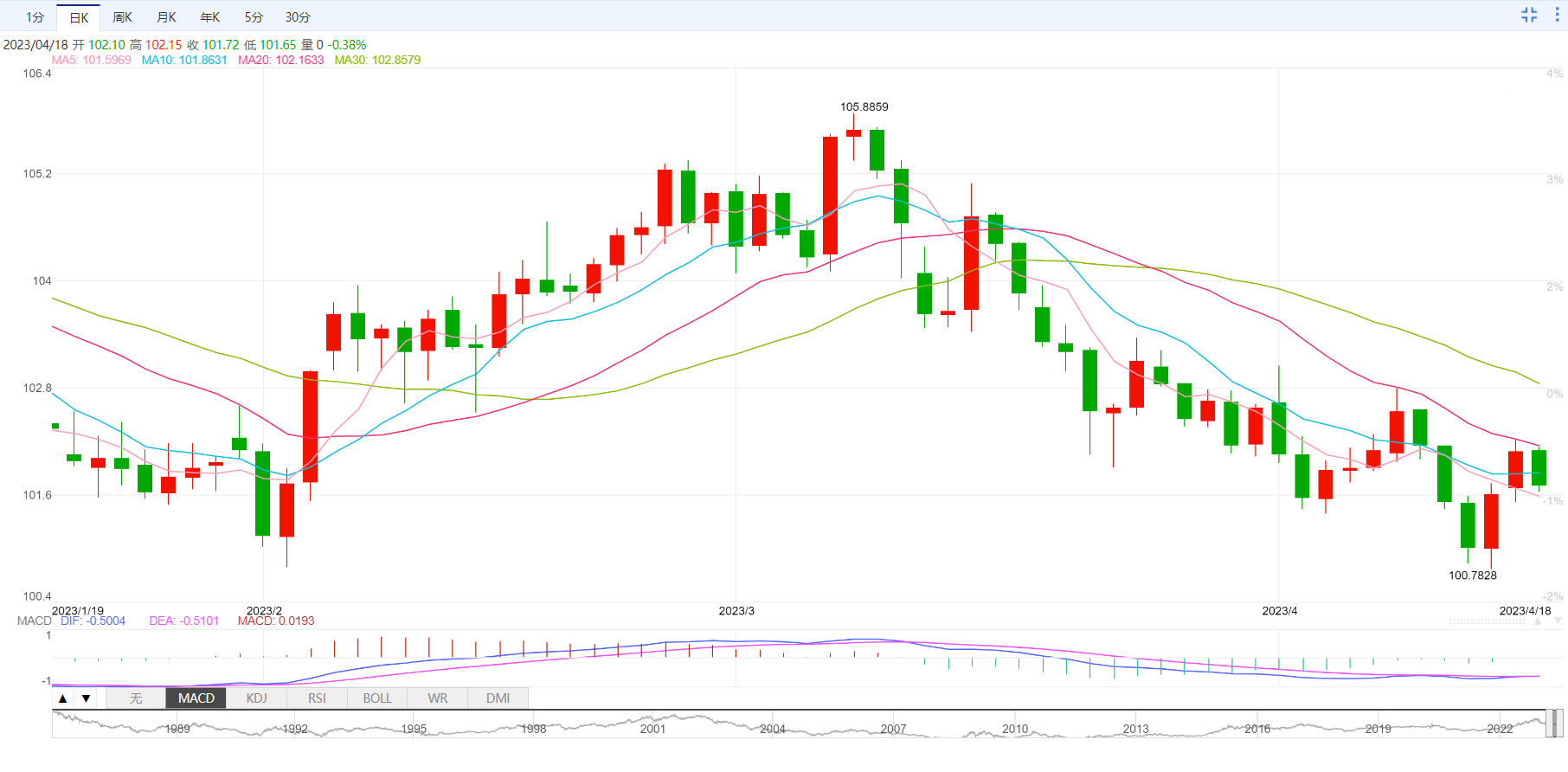Click the right handle of the timeline range slider
The width and height of the screenshot is (1568, 772).
(x=1558, y=724)
